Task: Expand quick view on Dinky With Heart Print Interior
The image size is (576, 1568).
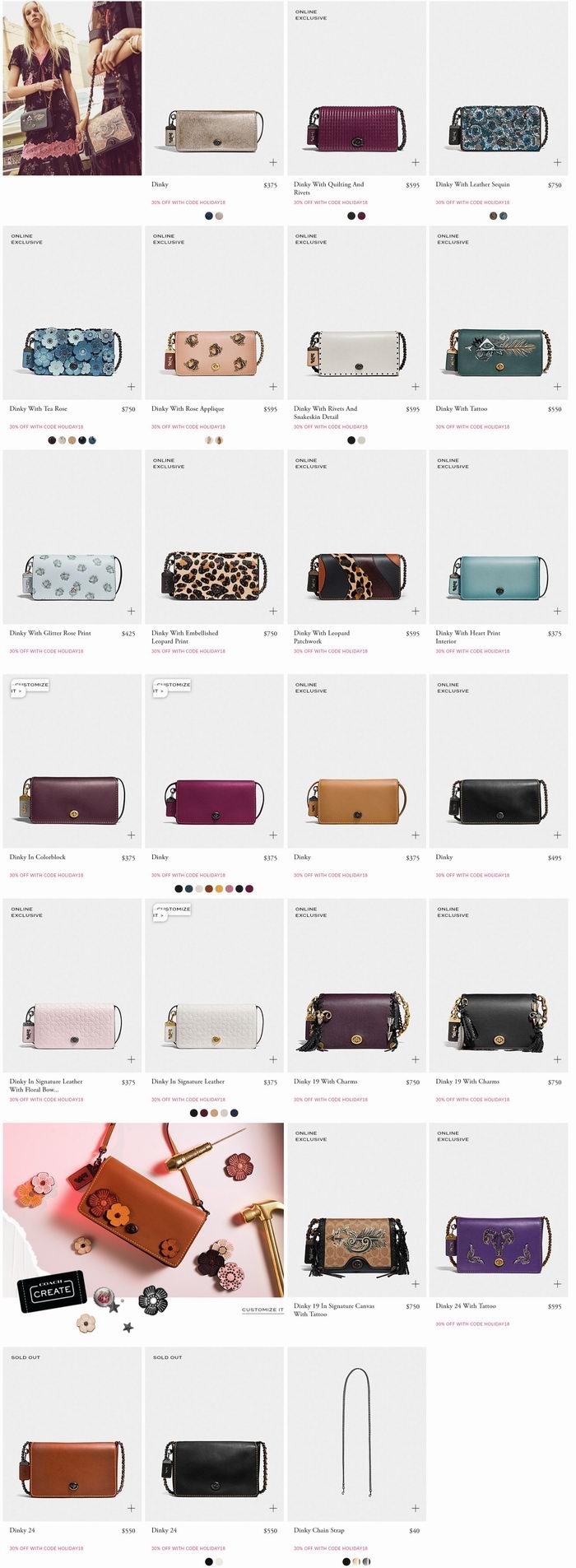Action: click(x=557, y=612)
